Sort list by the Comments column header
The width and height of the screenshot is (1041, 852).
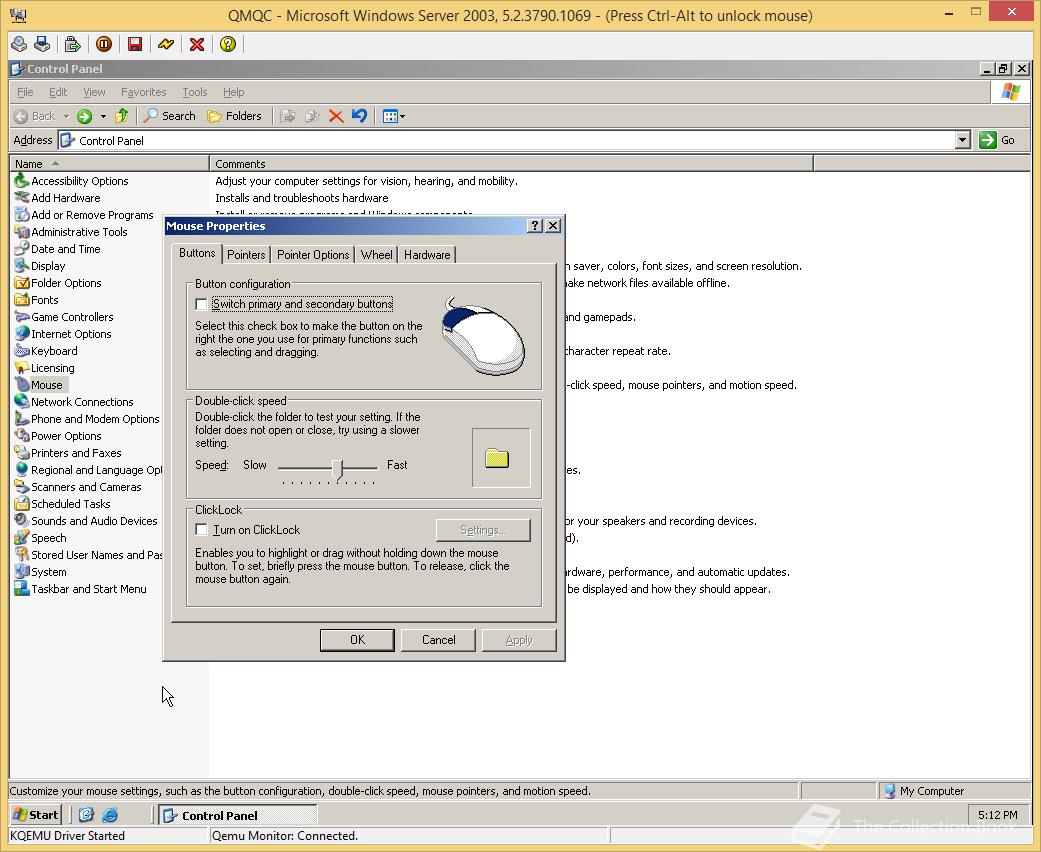pos(512,164)
